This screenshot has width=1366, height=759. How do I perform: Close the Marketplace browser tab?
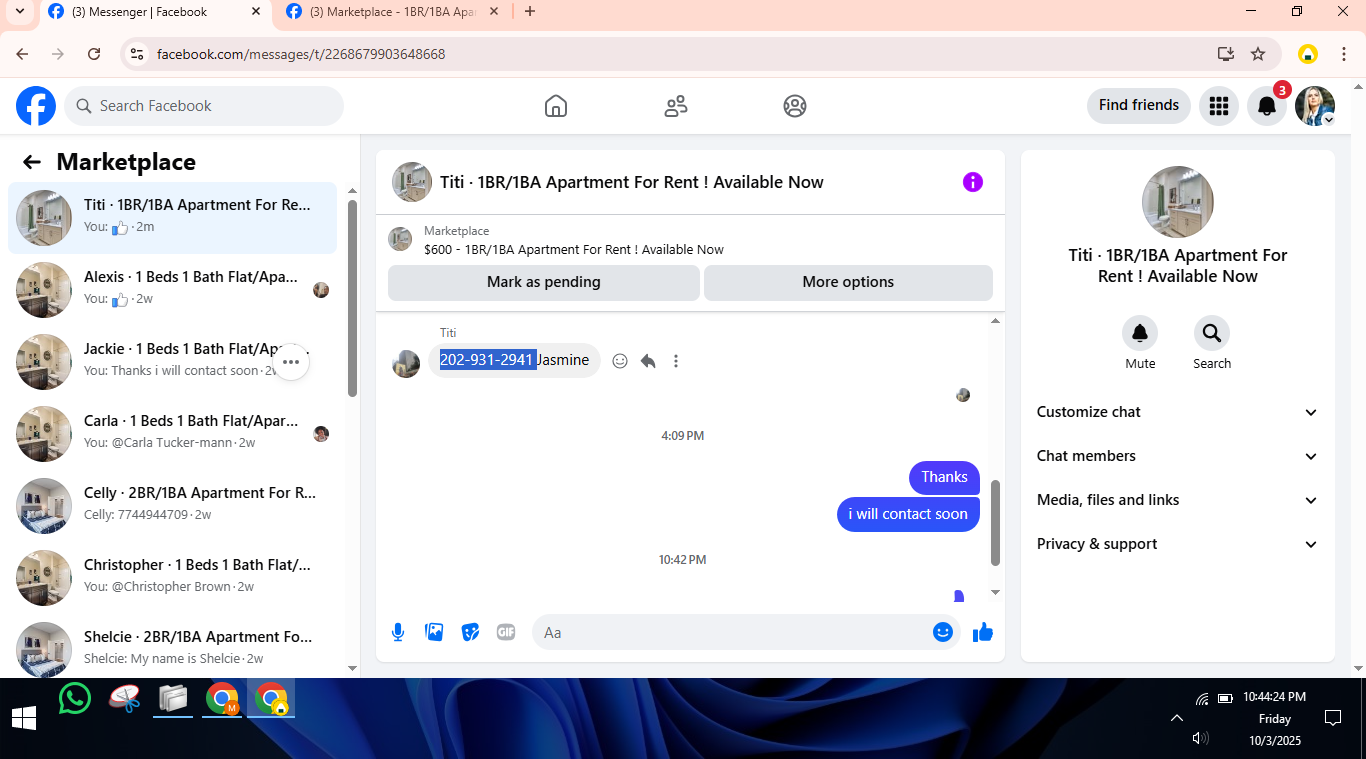click(x=494, y=12)
